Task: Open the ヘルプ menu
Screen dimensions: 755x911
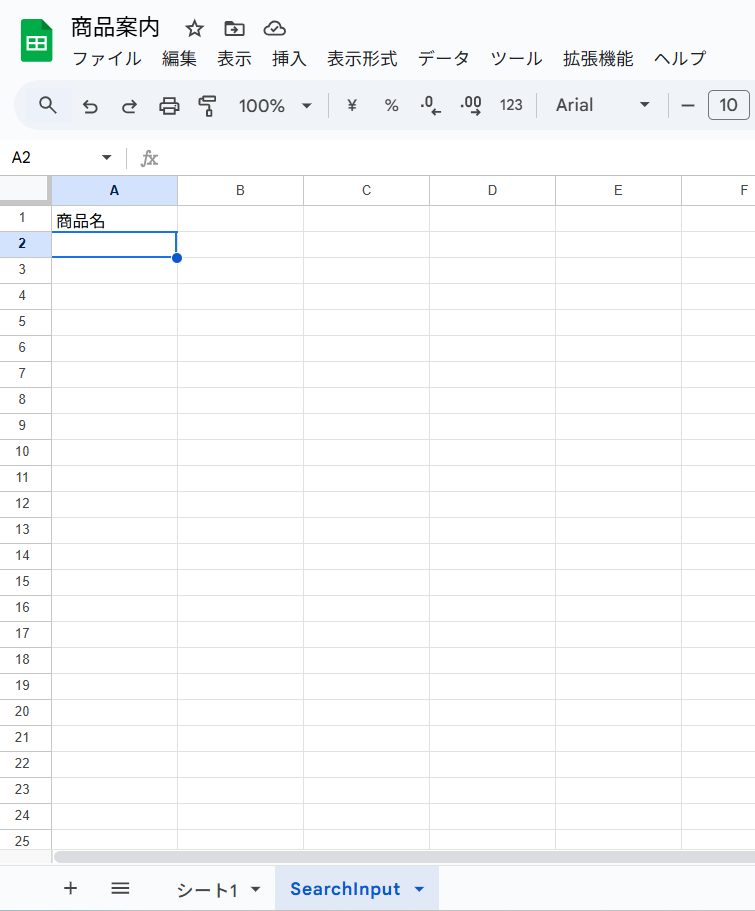Action: [679, 59]
